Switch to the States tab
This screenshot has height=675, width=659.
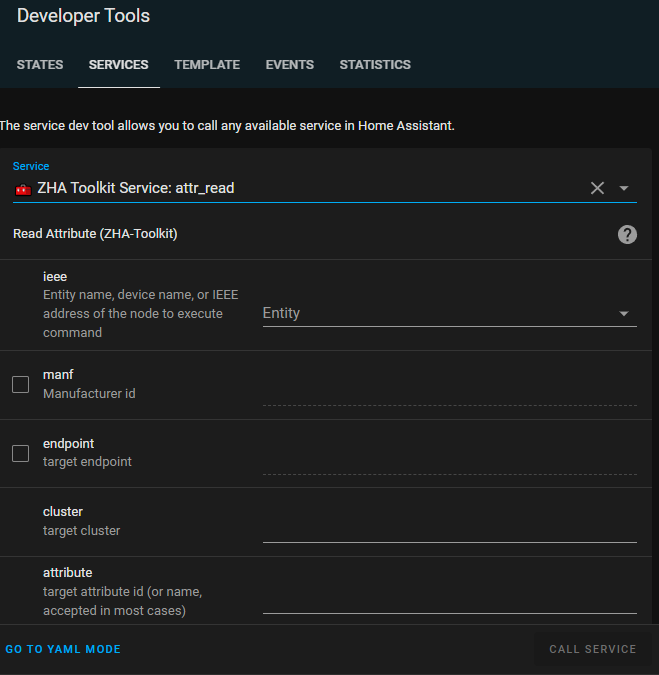pos(40,65)
